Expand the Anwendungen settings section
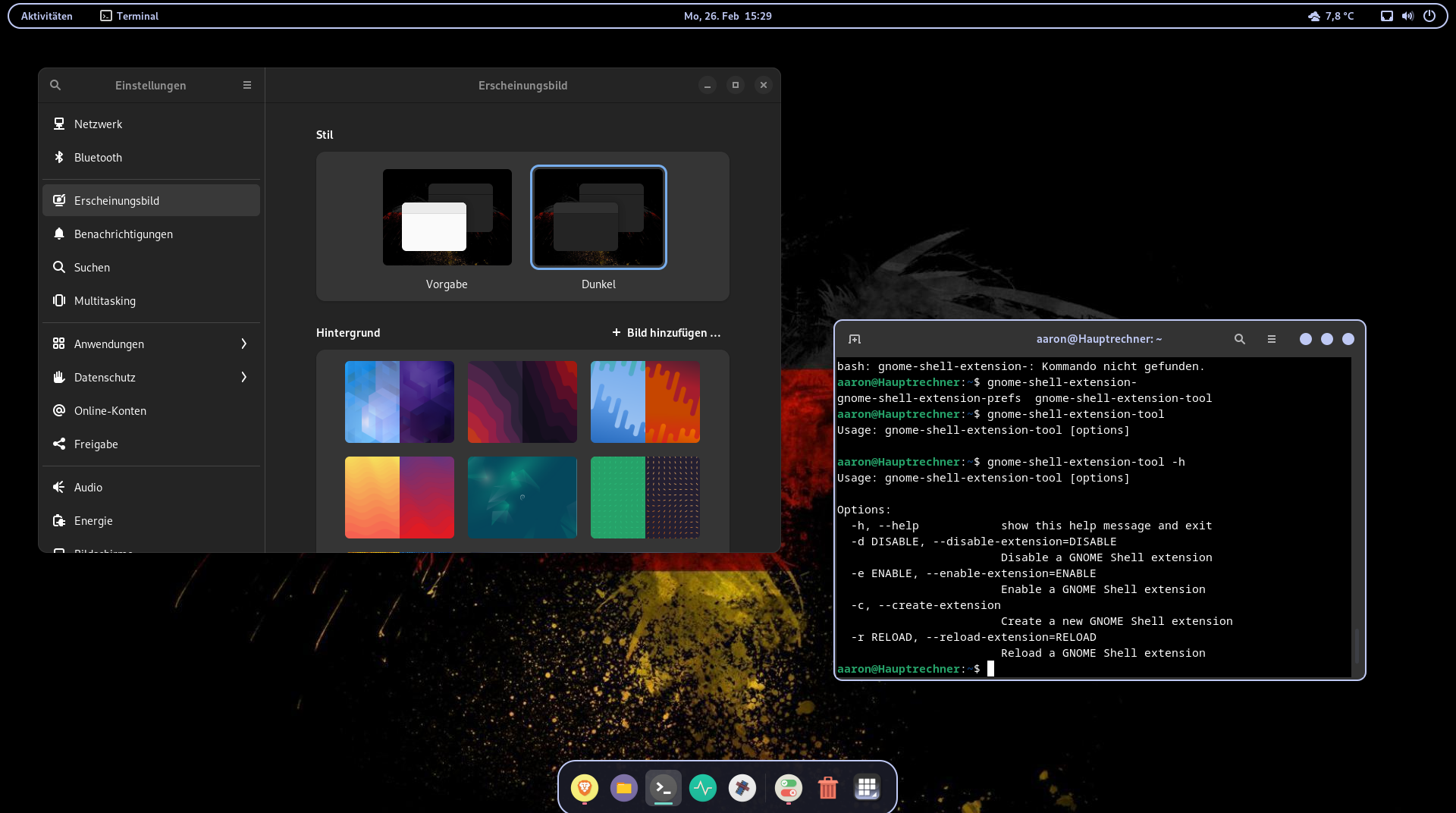The image size is (1456, 813). tap(151, 344)
